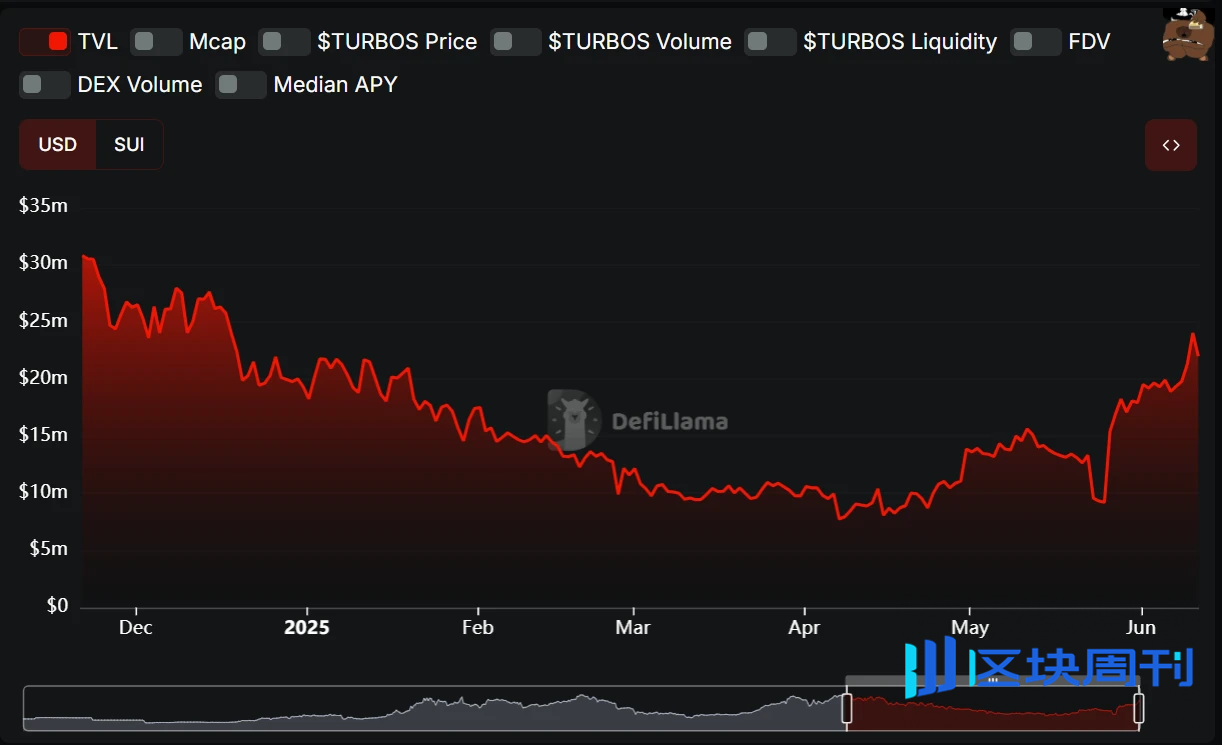
Task: Click the chart peak near June
Action: pos(1193,335)
